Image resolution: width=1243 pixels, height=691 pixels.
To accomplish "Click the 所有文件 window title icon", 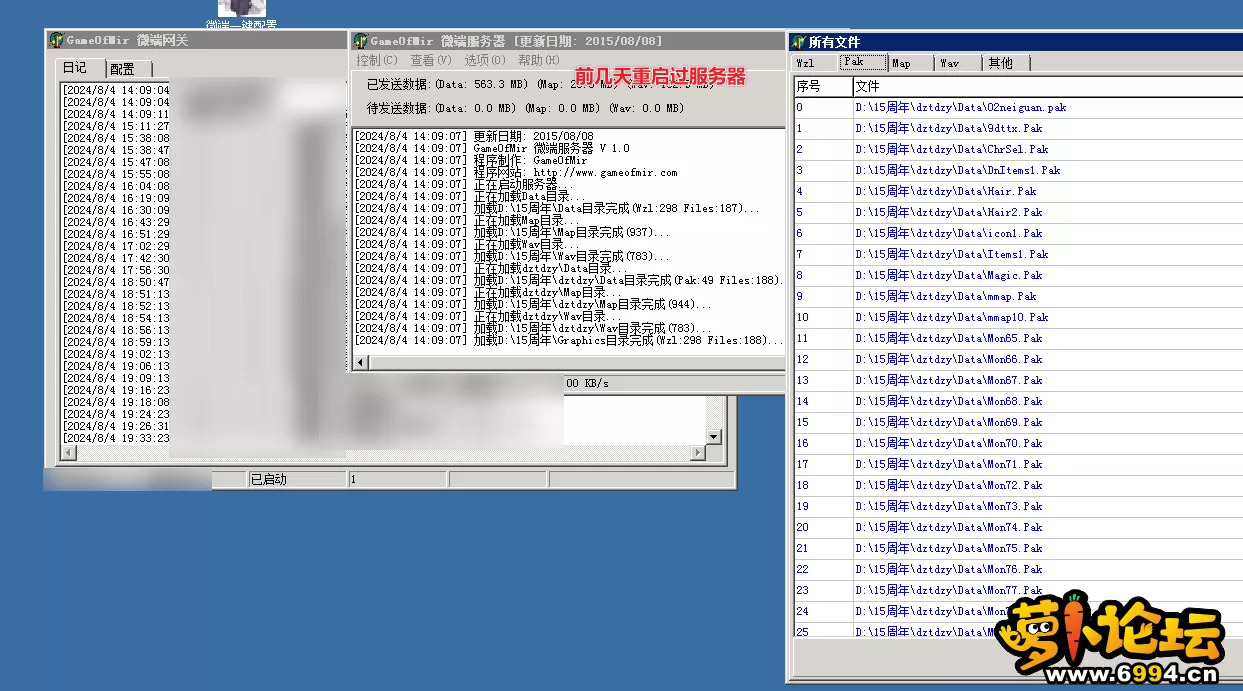I will [x=798, y=42].
